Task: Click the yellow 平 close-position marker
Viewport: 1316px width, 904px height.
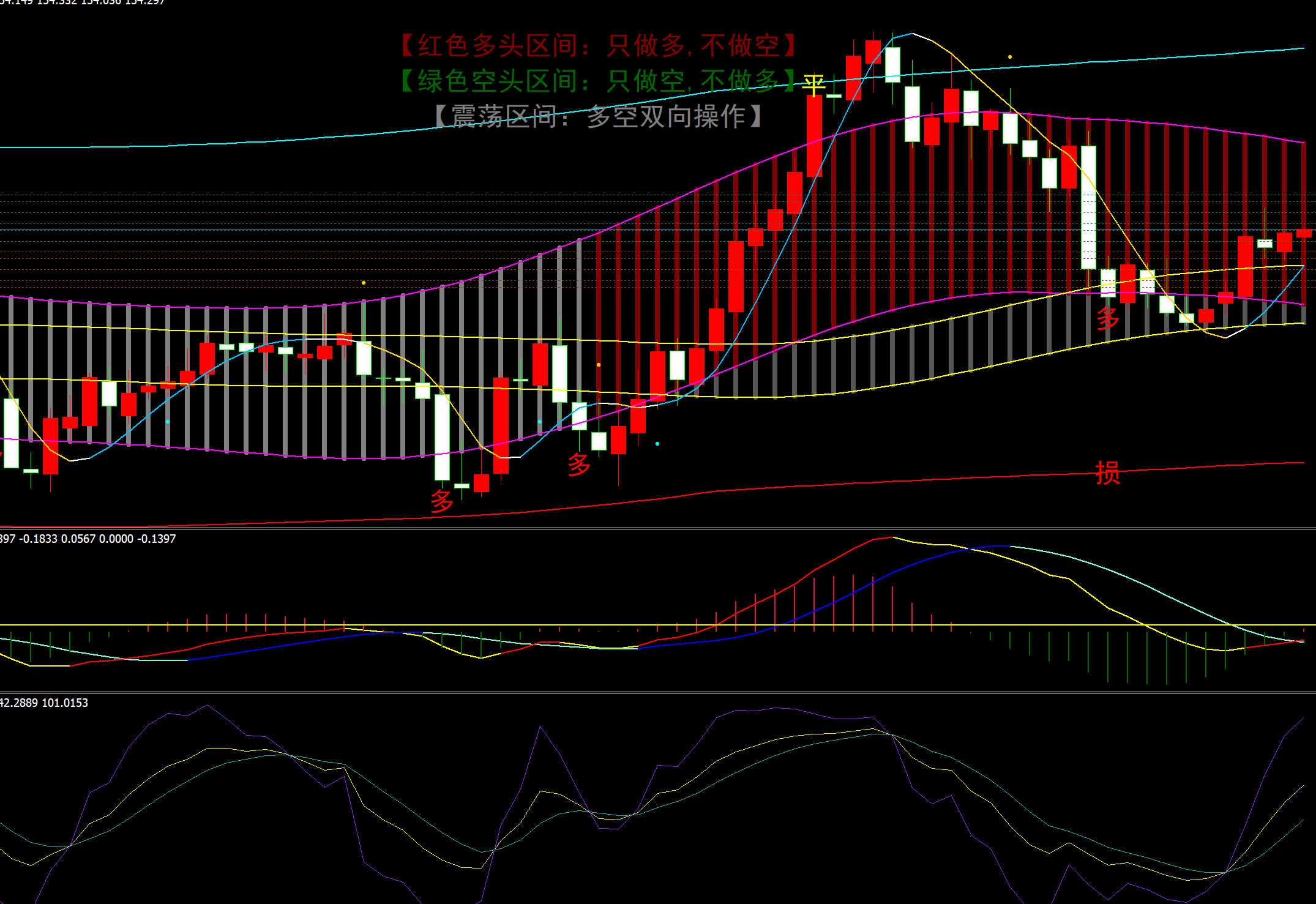Action: pyautogui.click(x=813, y=85)
